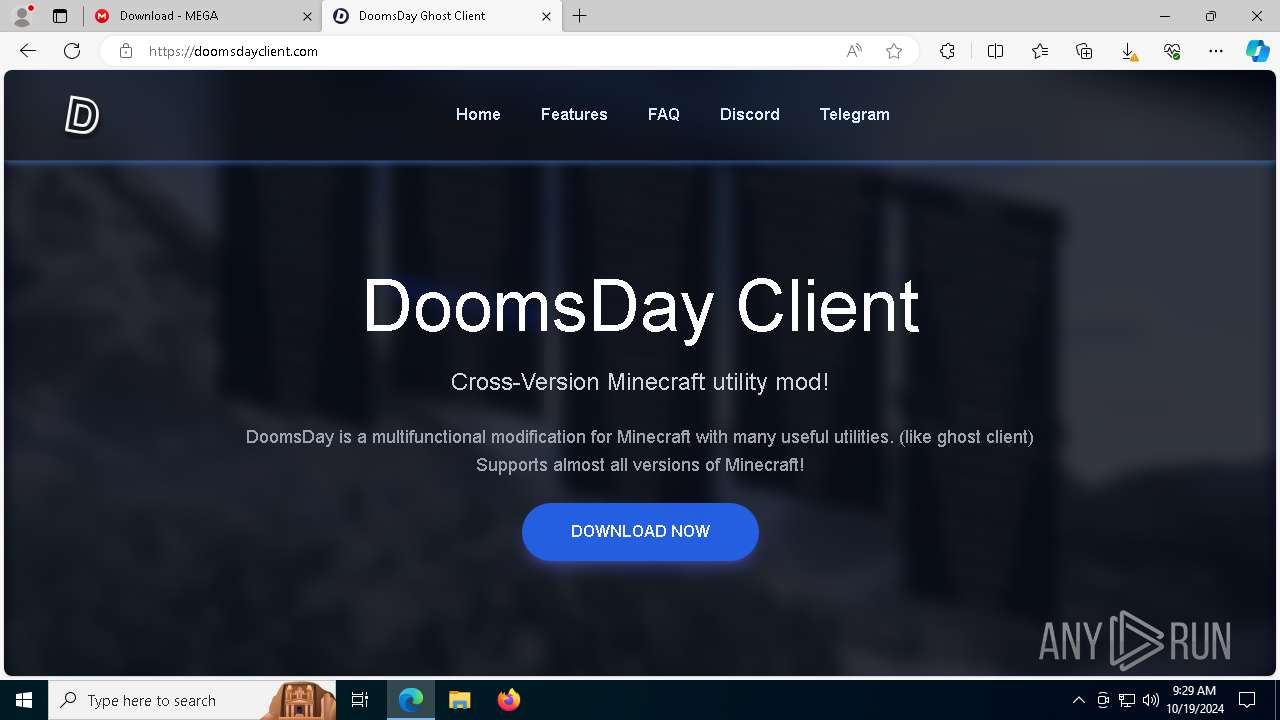Open the Edge profile icon

(x=22, y=16)
